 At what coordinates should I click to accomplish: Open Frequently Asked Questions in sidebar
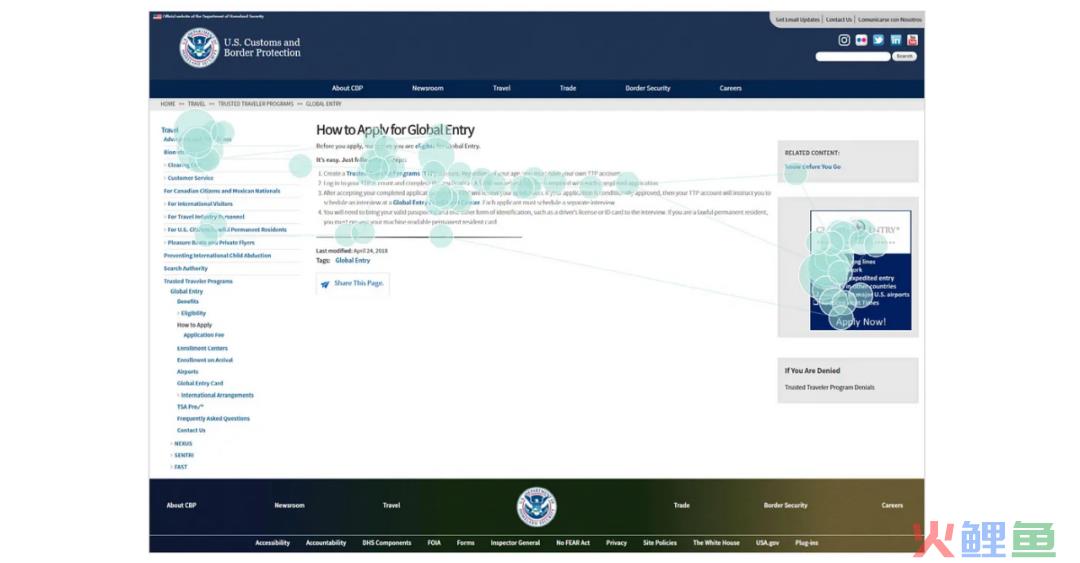pyautogui.click(x=213, y=419)
